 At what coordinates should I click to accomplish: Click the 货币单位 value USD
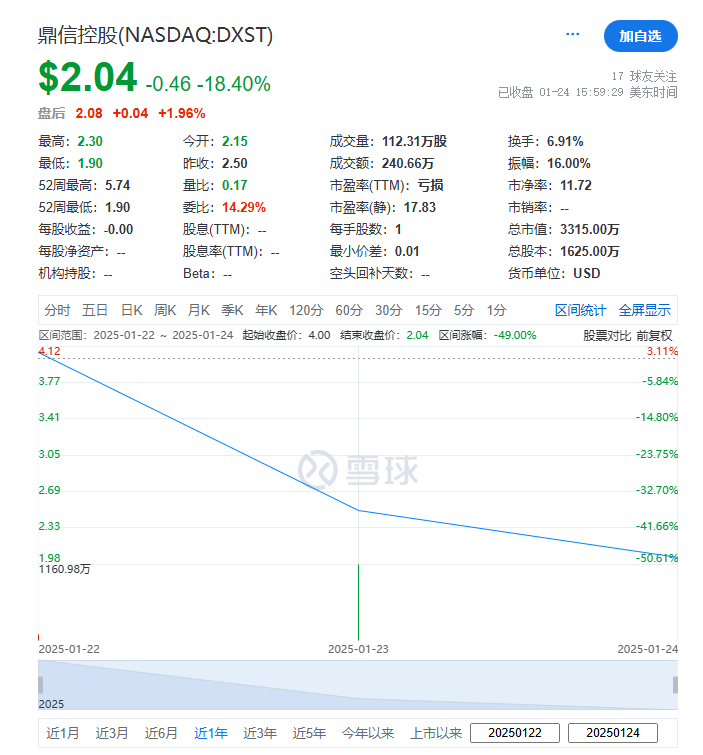click(x=586, y=273)
